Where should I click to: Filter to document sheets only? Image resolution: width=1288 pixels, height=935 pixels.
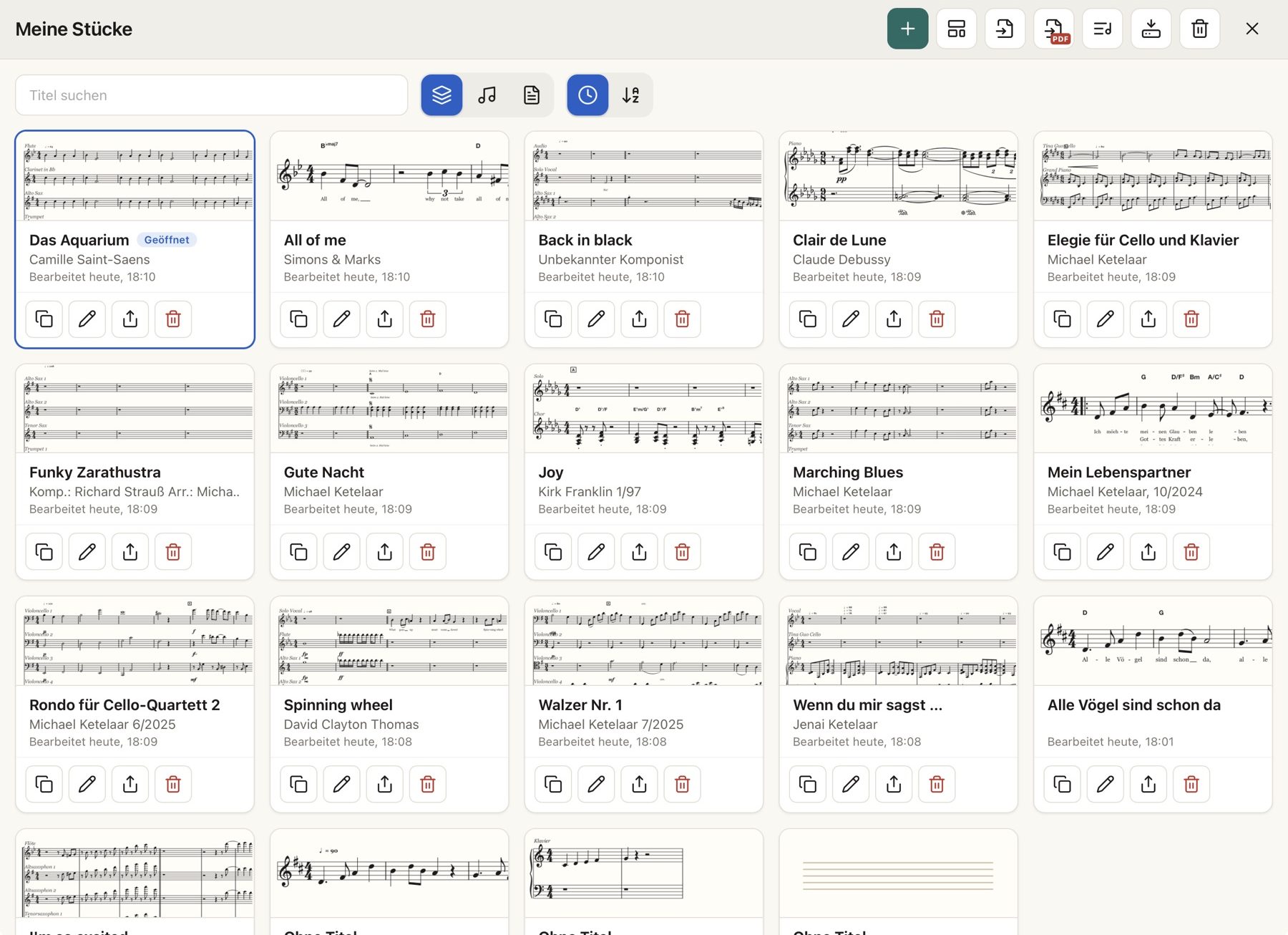tap(531, 95)
